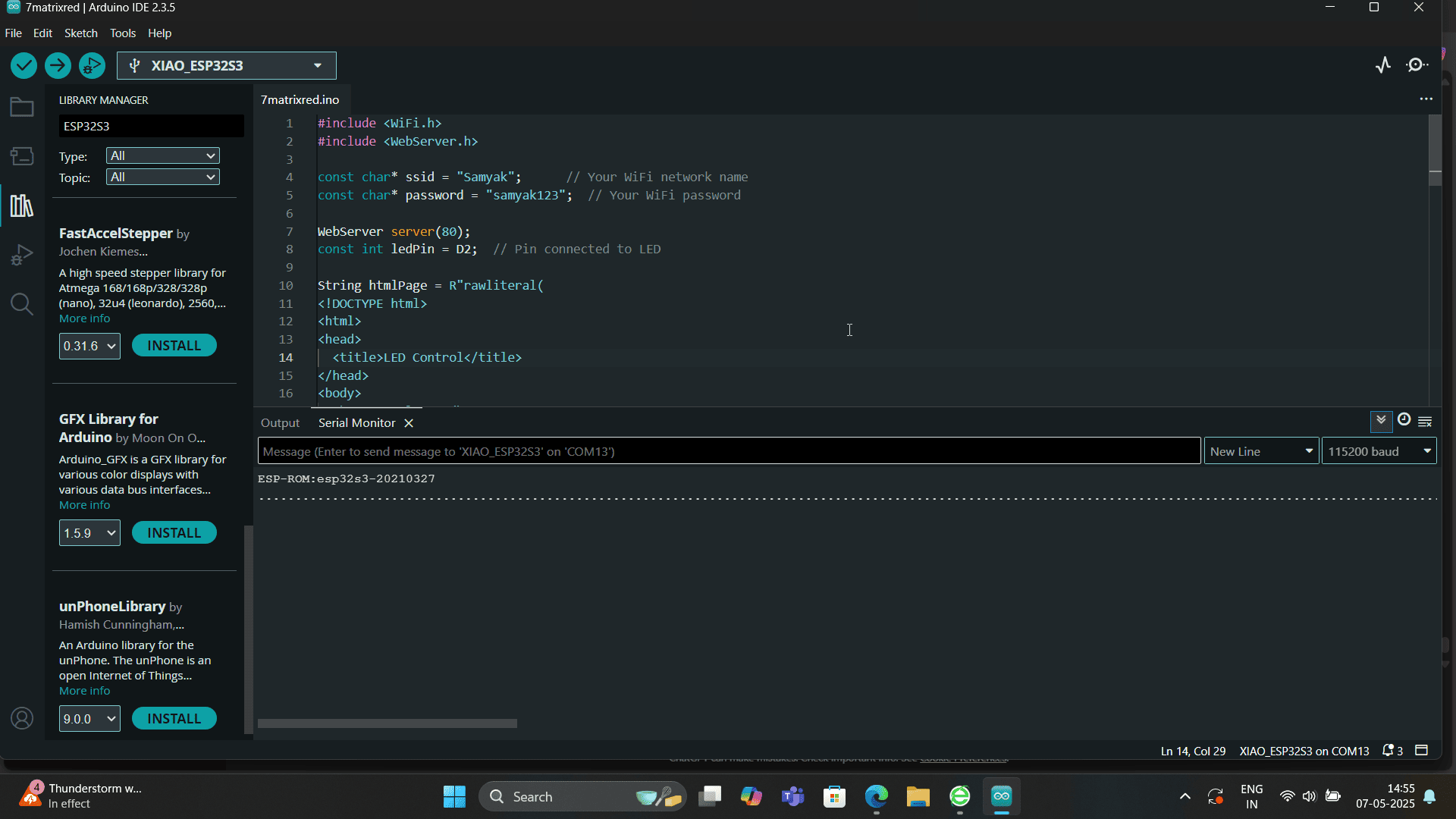Viewport: 1456px width, 819px height.
Task: Open Microsoft Store from taskbar
Action: (x=835, y=796)
